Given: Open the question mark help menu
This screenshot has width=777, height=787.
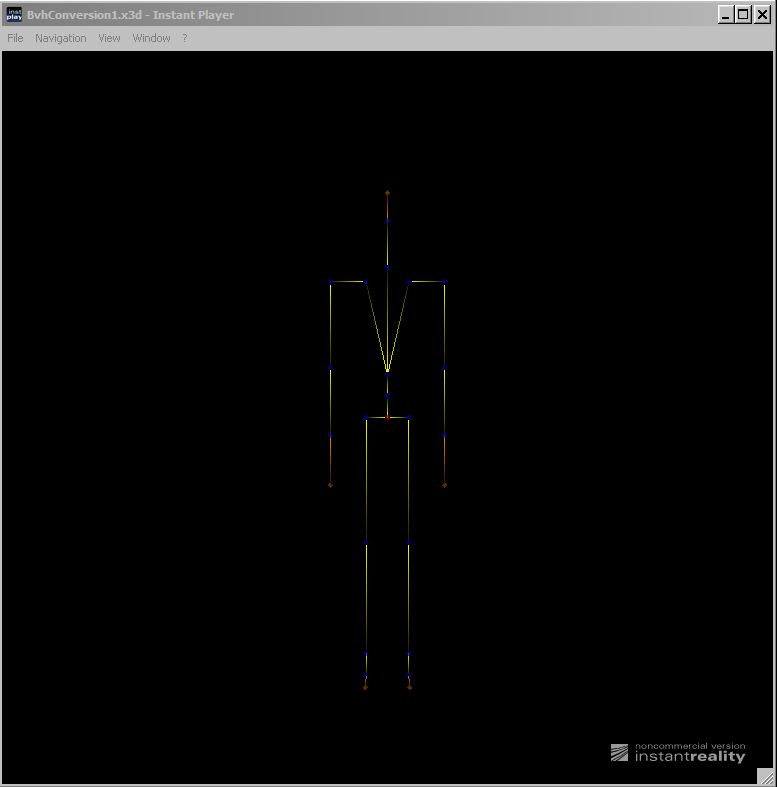Looking at the screenshot, I should pos(184,38).
